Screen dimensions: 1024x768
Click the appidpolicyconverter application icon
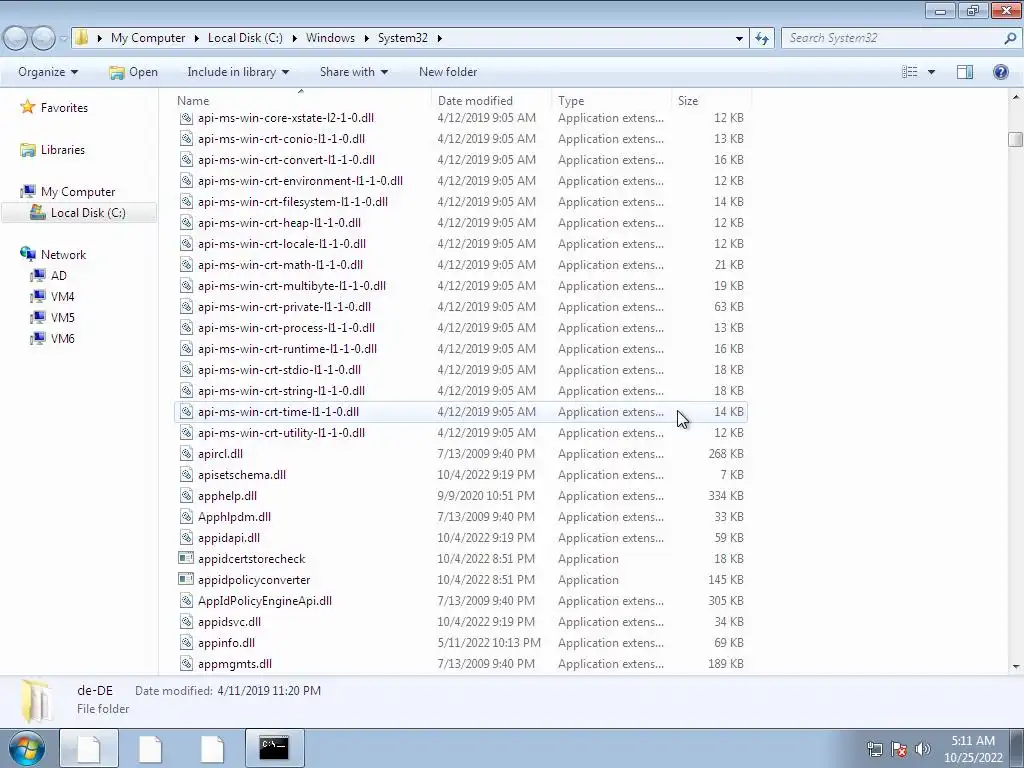click(x=186, y=579)
